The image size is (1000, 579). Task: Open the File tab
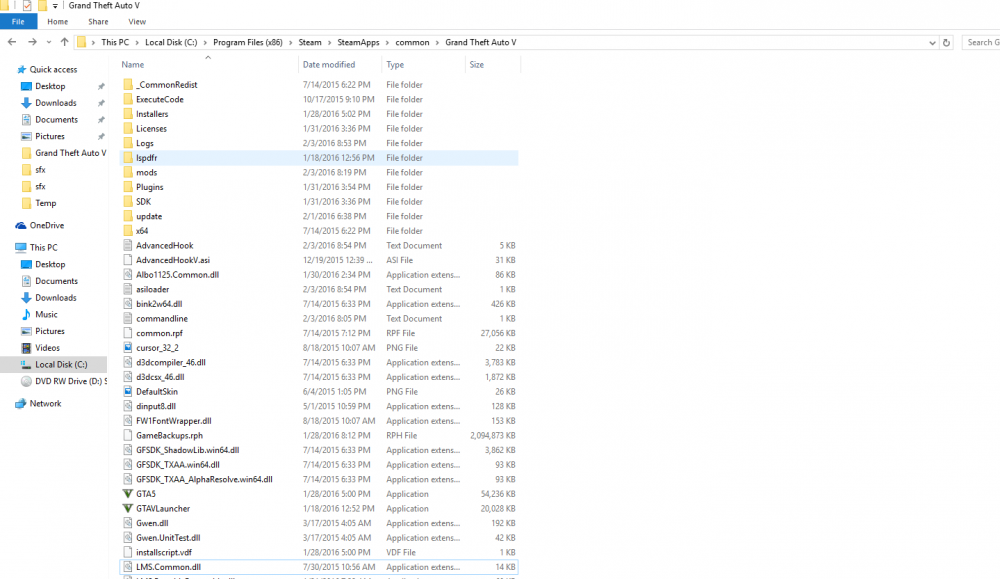tap(18, 22)
